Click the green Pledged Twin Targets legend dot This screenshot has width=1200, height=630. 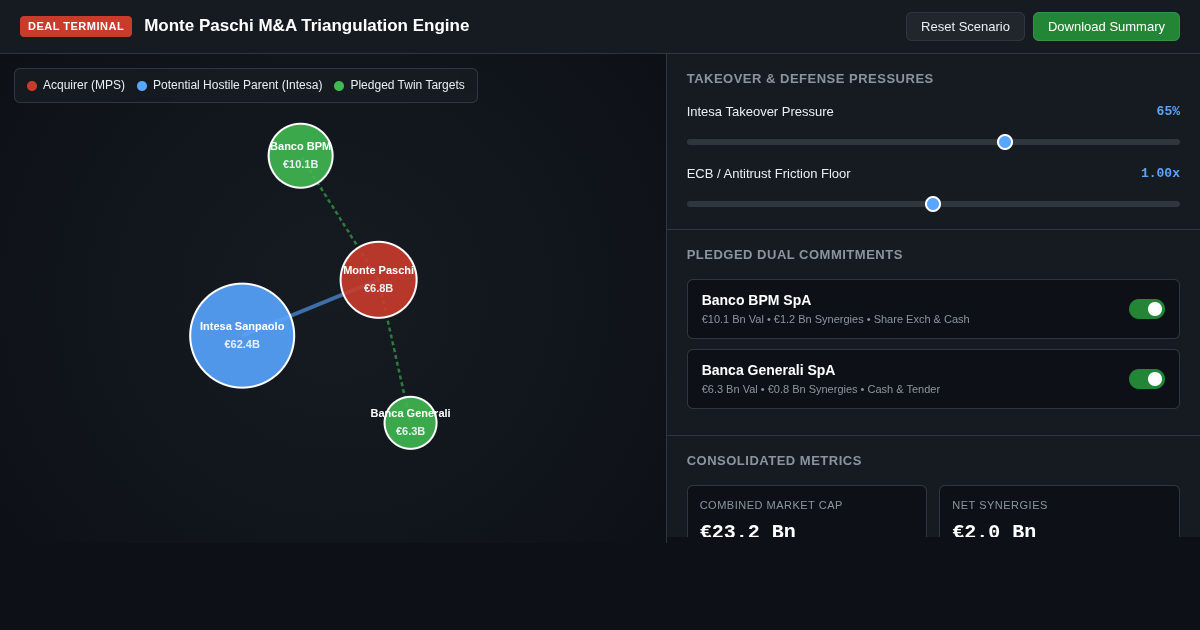point(339,86)
